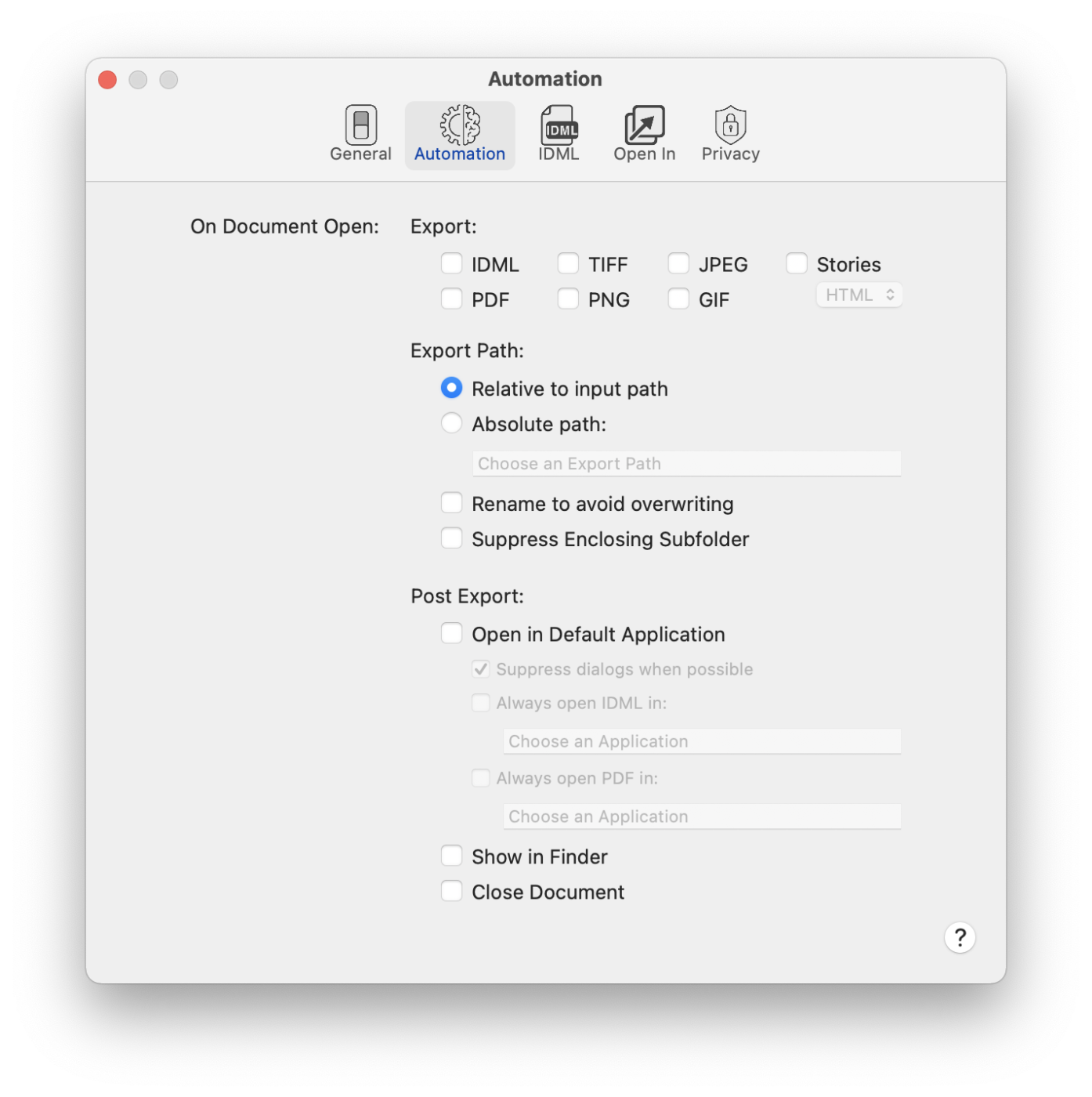Open the IDML document icon pane
The width and height of the screenshot is (1092, 1097).
coord(559,125)
